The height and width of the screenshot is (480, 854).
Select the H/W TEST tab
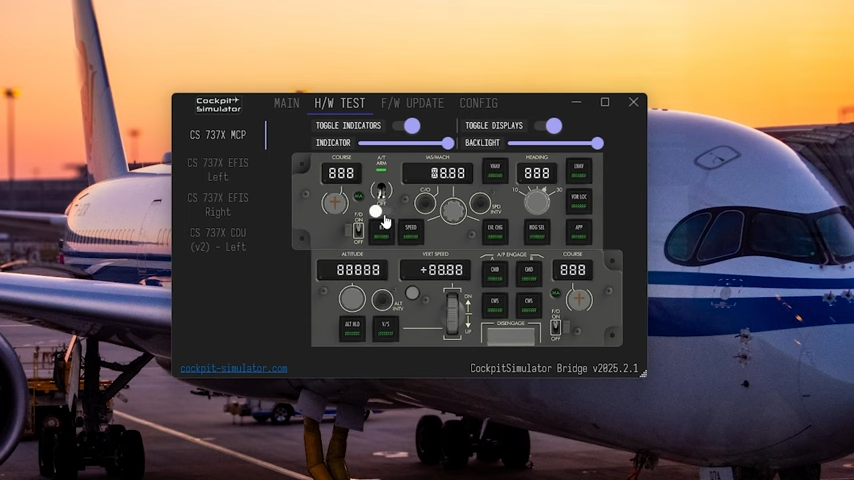339,103
